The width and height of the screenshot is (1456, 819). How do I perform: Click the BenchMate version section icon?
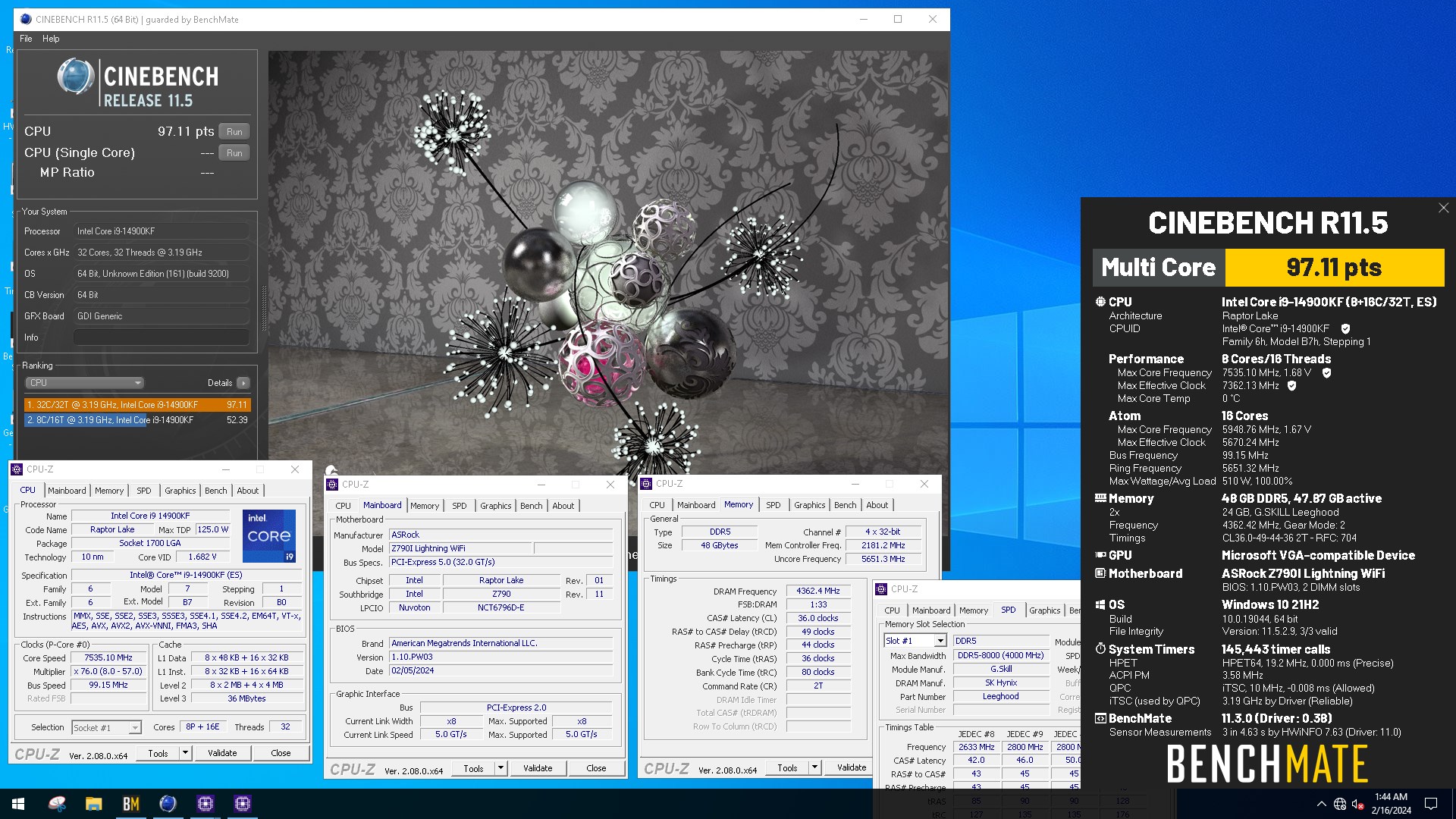(x=1100, y=718)
